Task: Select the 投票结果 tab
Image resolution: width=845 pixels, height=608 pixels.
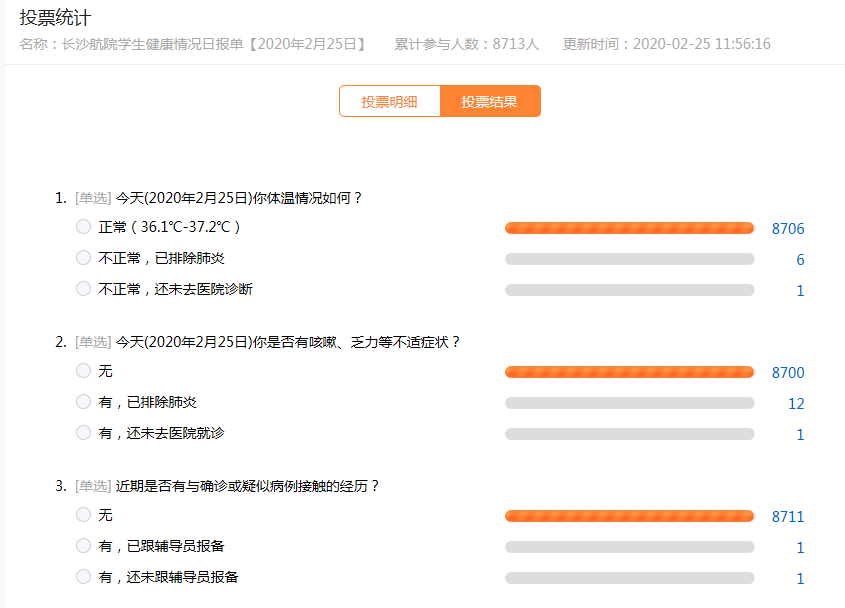Action: coord(490,101)
